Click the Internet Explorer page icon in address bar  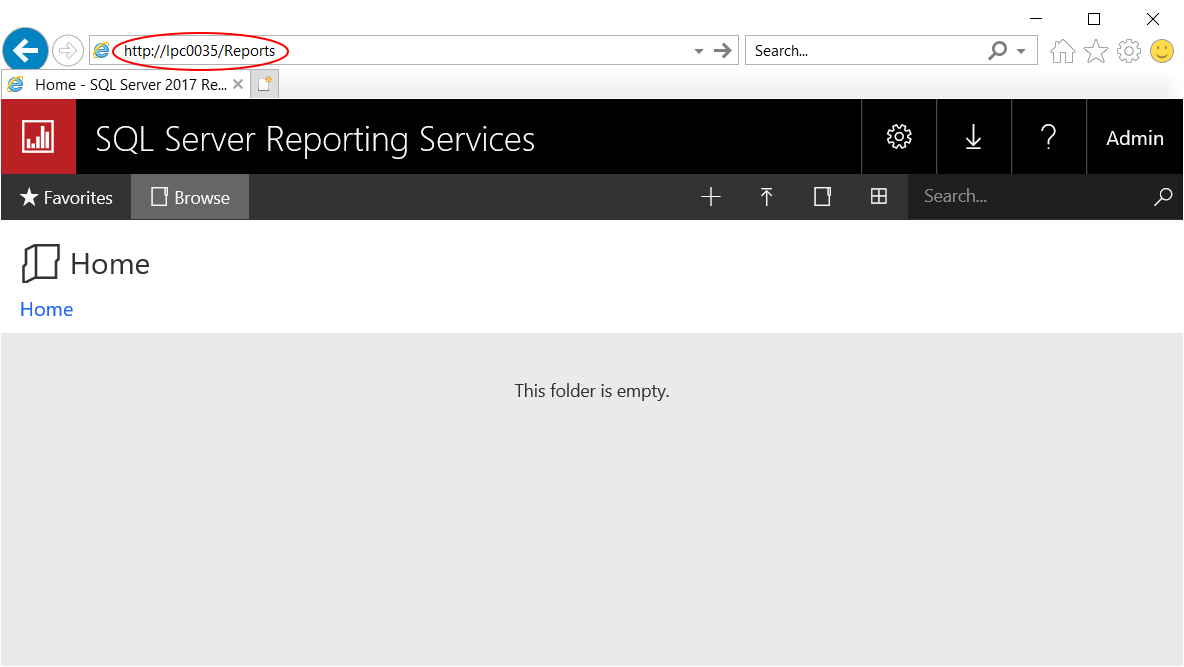click(101, 51)
